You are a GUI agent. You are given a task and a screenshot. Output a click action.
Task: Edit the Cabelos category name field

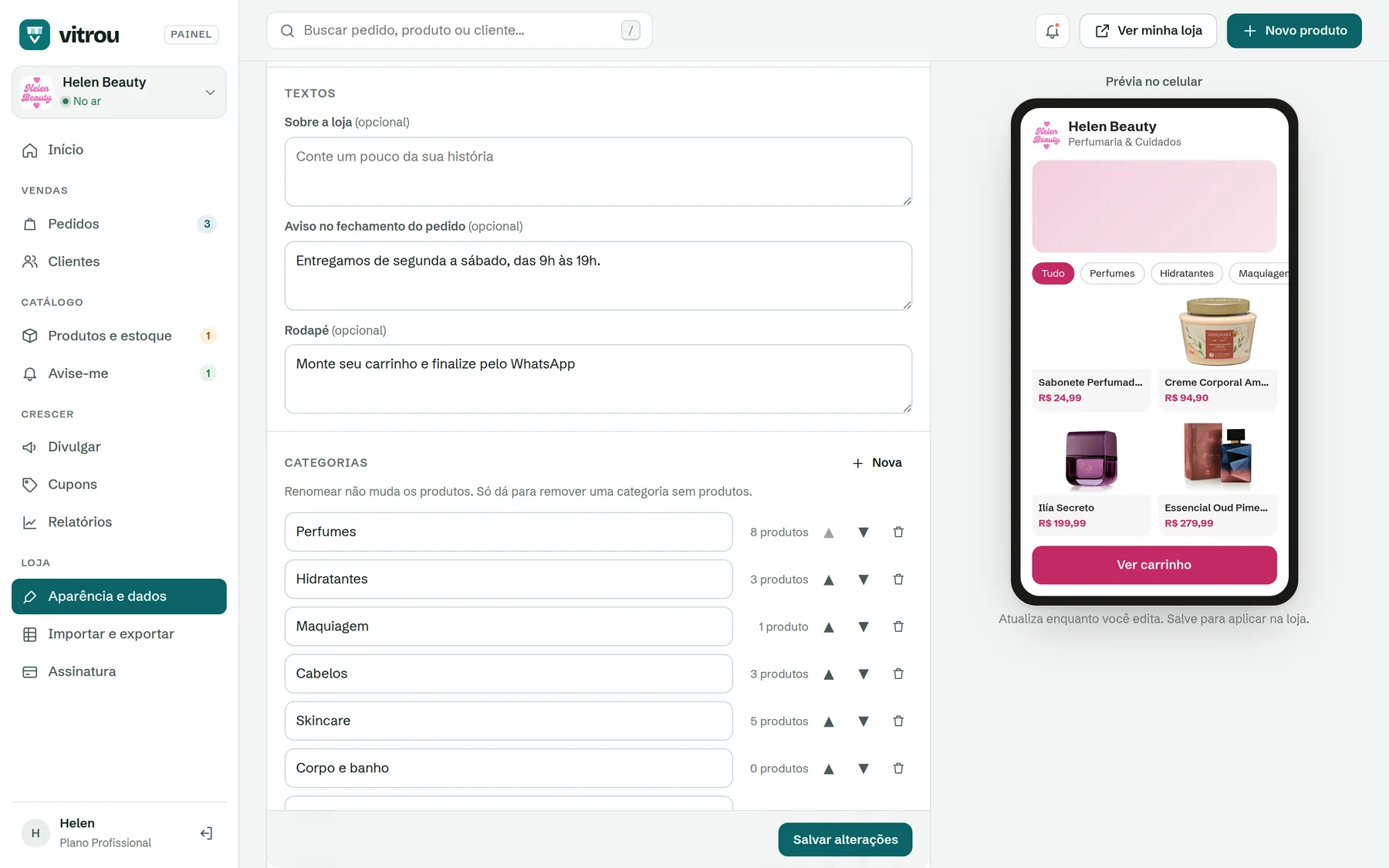pos(509,674)
